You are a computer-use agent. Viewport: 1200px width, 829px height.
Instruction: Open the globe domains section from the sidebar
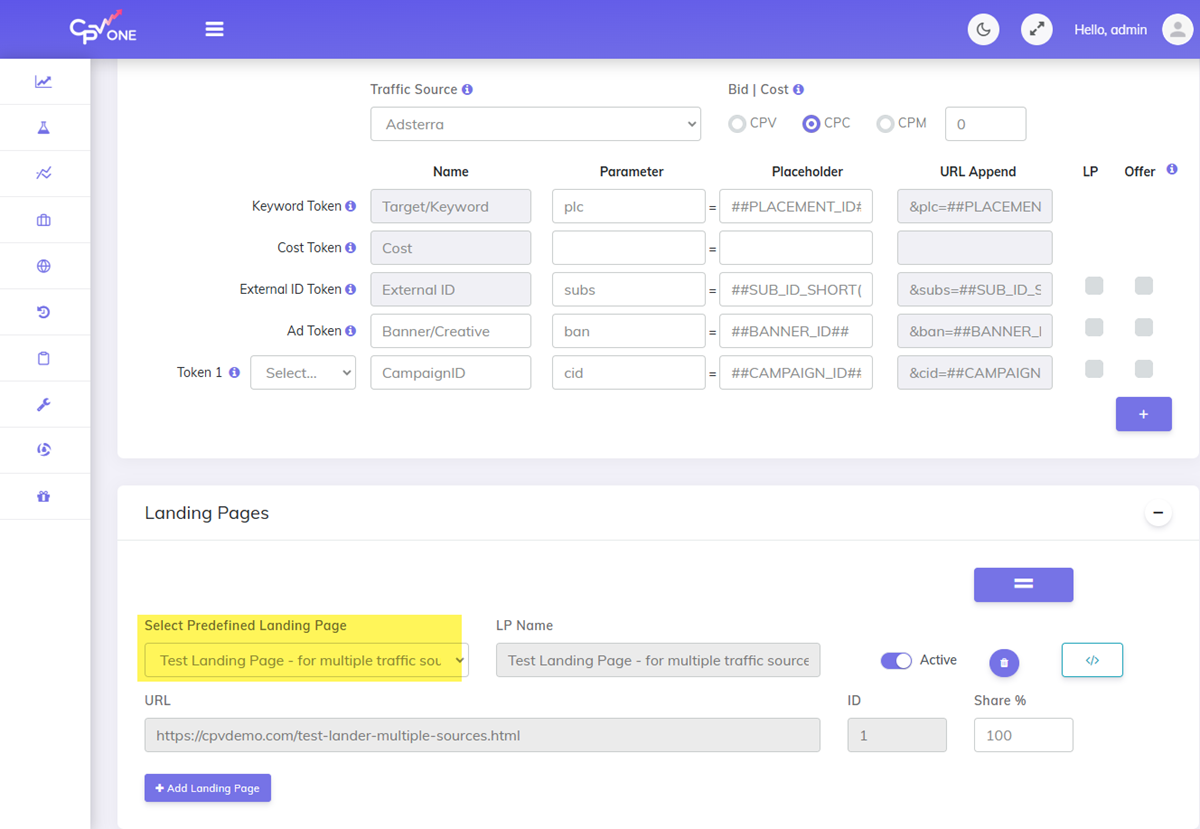point(45,265)
